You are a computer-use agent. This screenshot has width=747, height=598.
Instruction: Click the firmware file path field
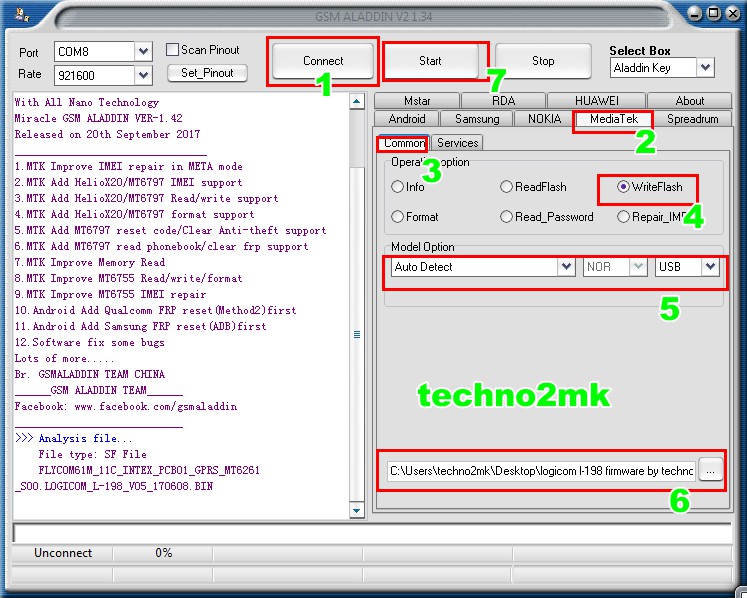pos(540,471)
